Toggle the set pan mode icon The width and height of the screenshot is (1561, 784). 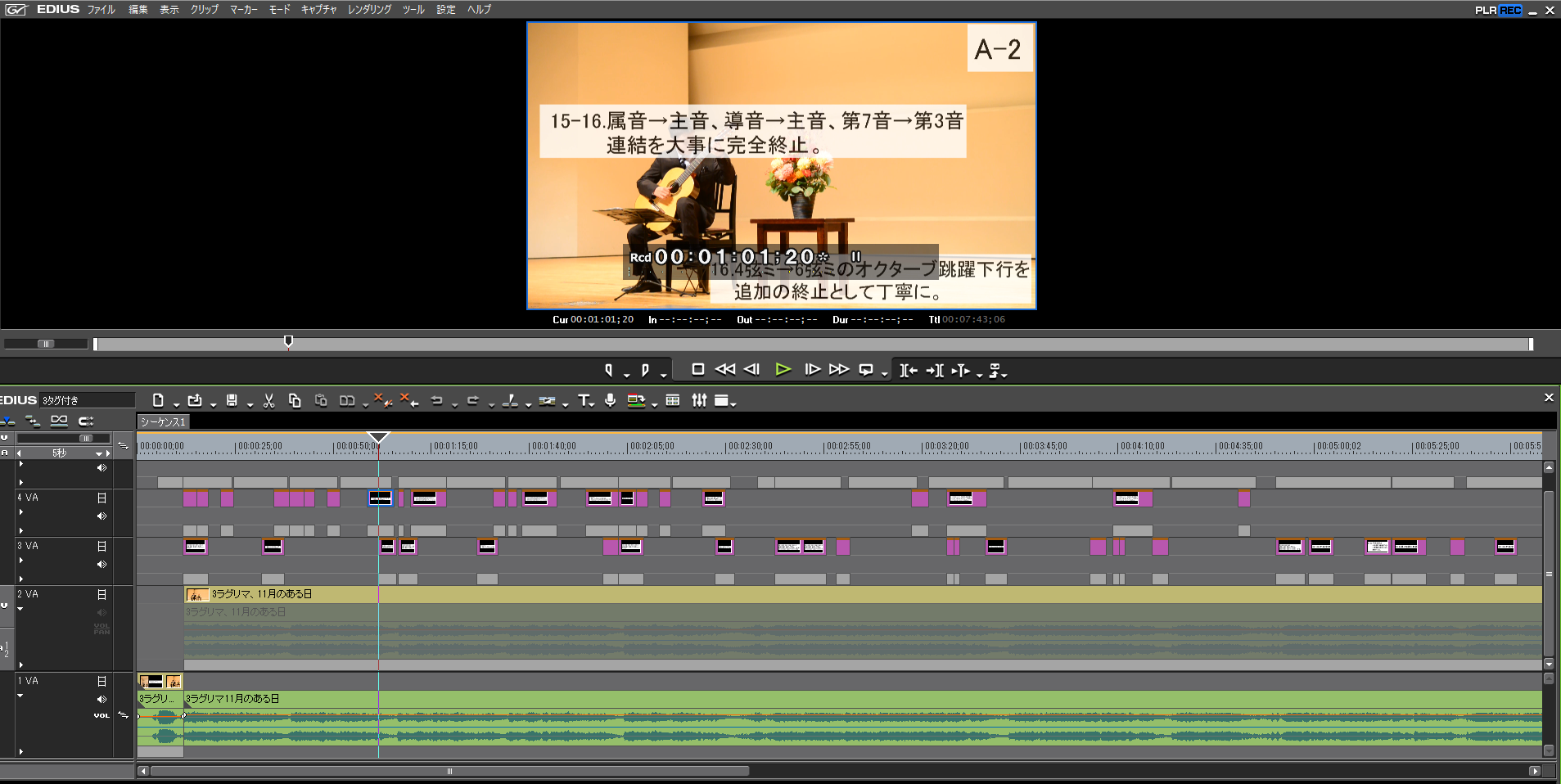(x=86, y=421)
